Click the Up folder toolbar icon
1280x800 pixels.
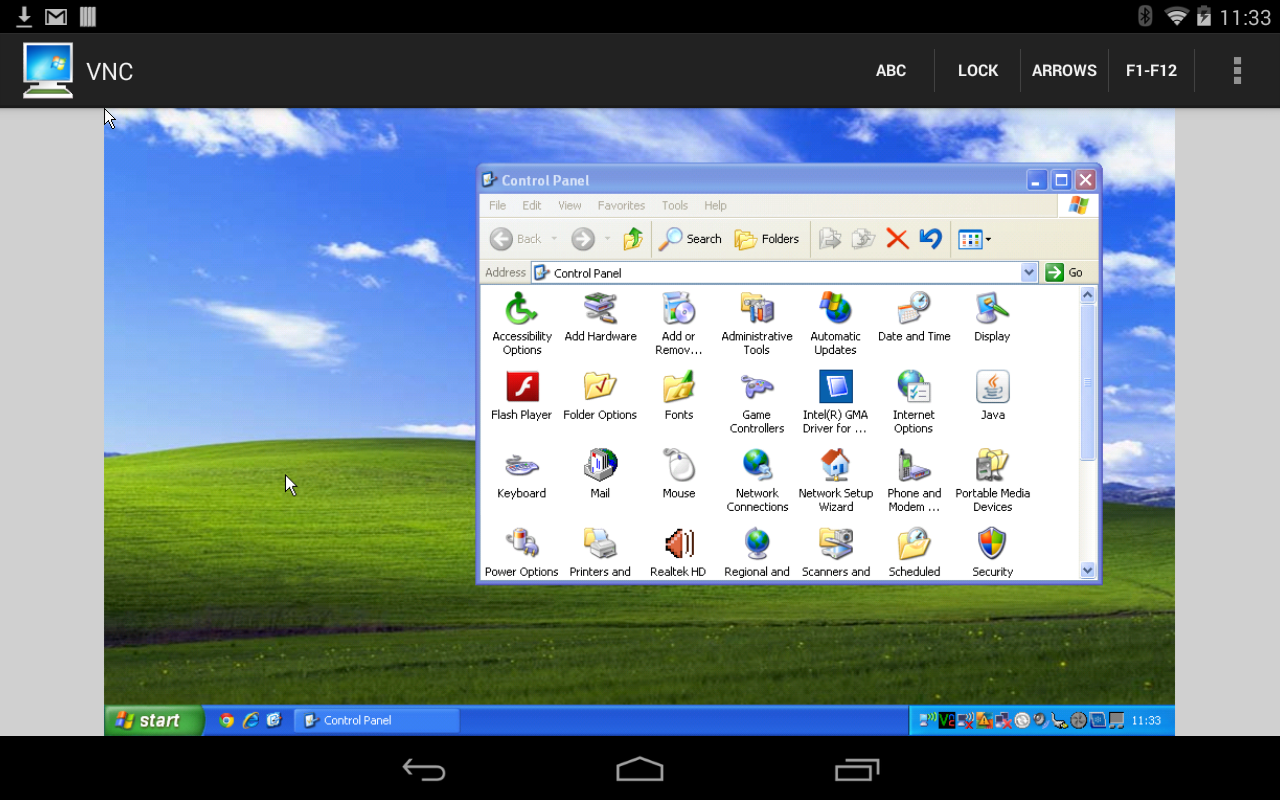tap(632, 239)
